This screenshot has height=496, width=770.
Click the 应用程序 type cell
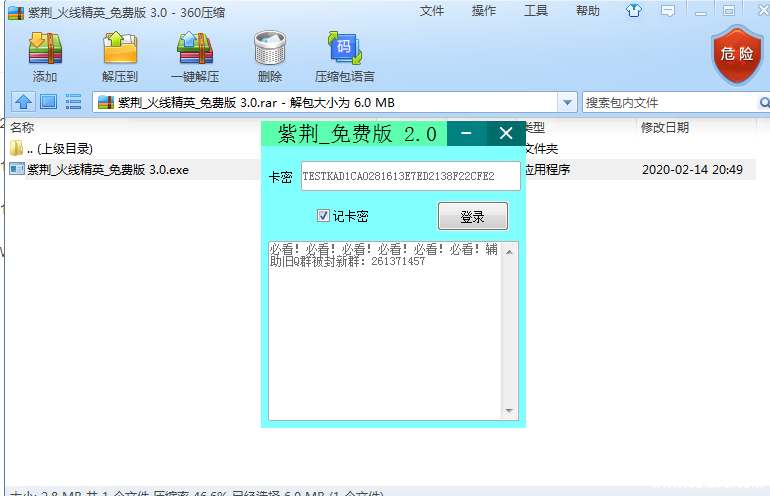pos(547,169)
